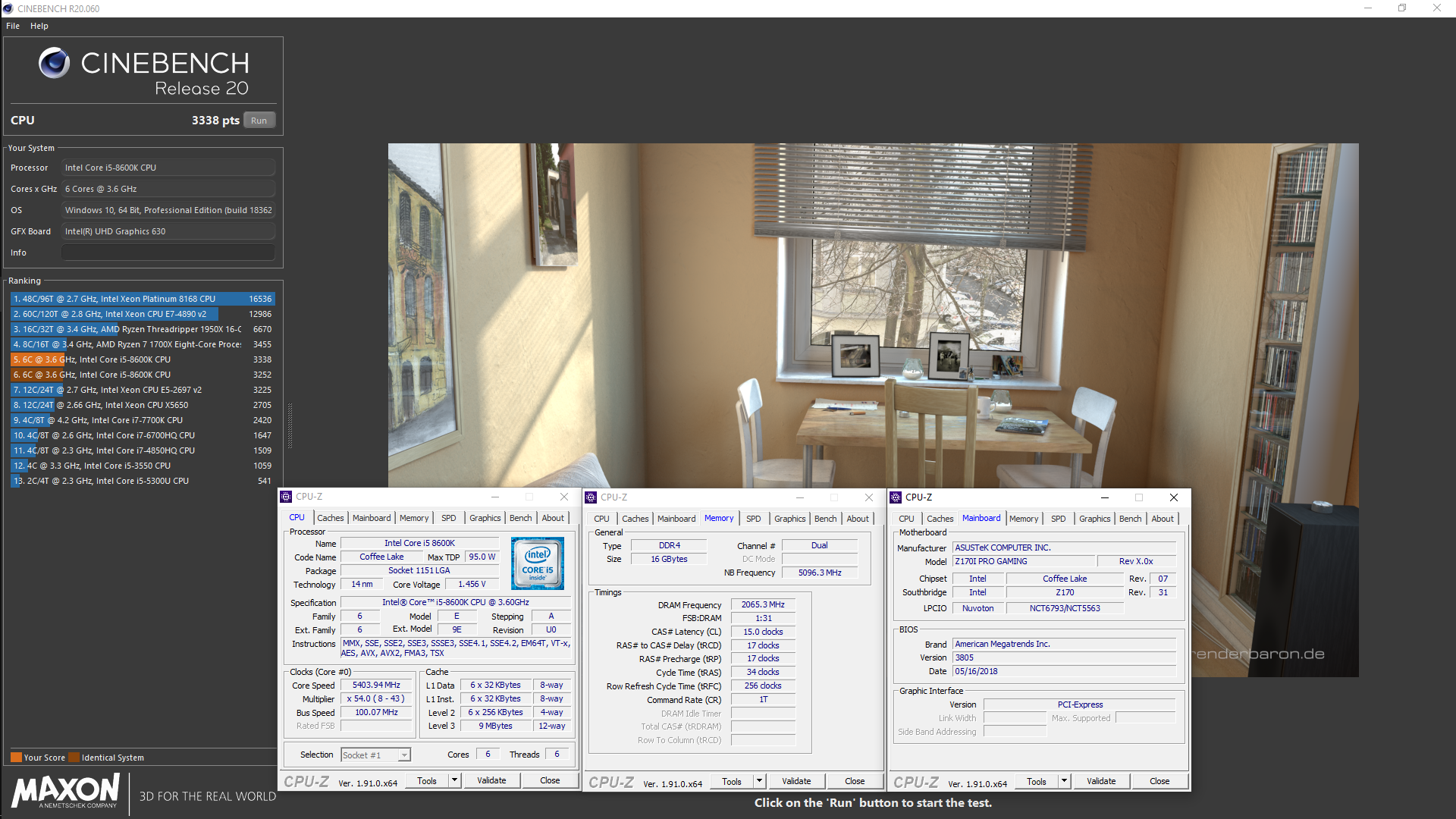Click Validate in the second CPU-Z window

(796, 781)
